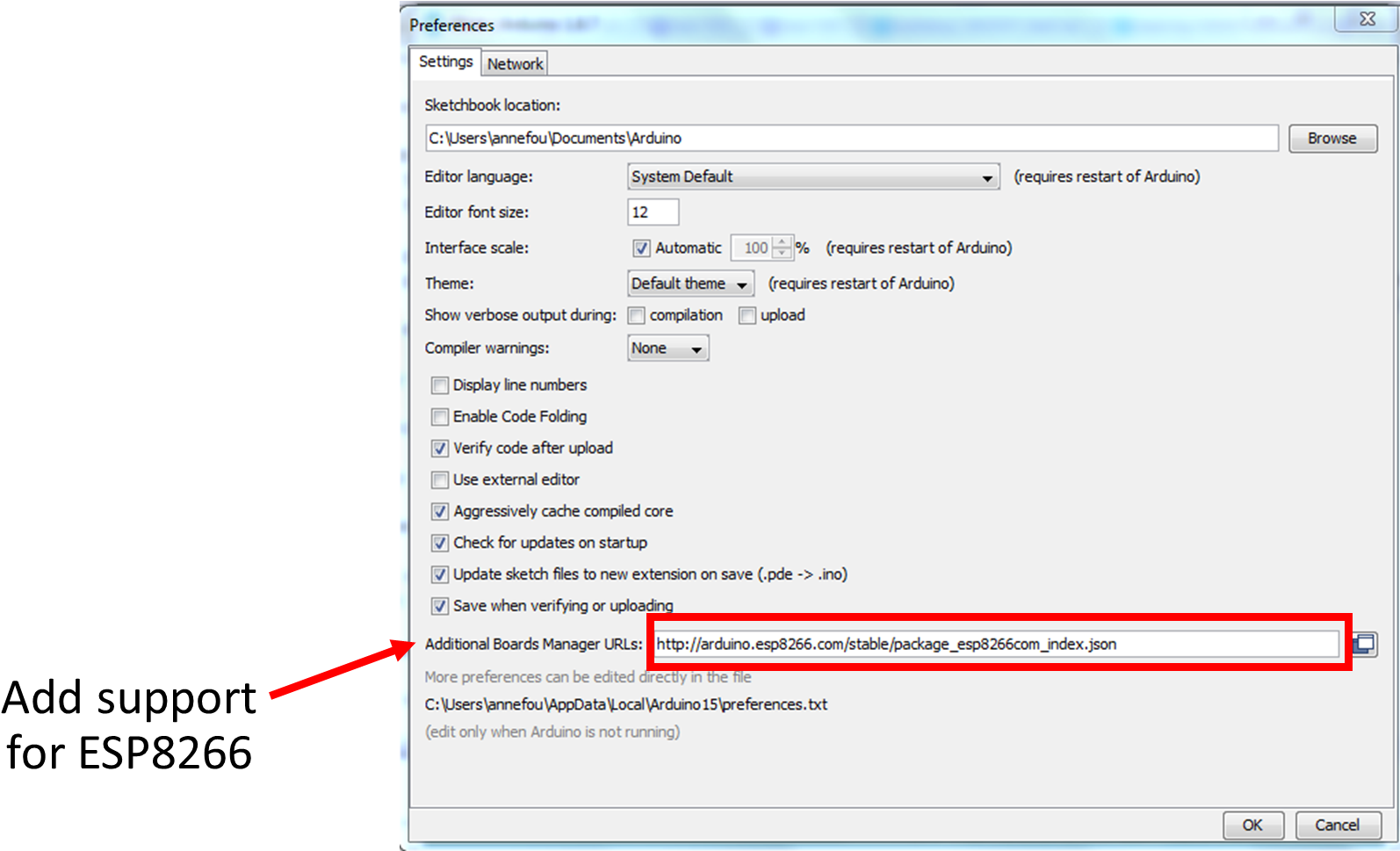The width and height of the screenshot is (1400, 851).
Task: Uncheck Automatic interface scale
Action: (x=642, y=249)
